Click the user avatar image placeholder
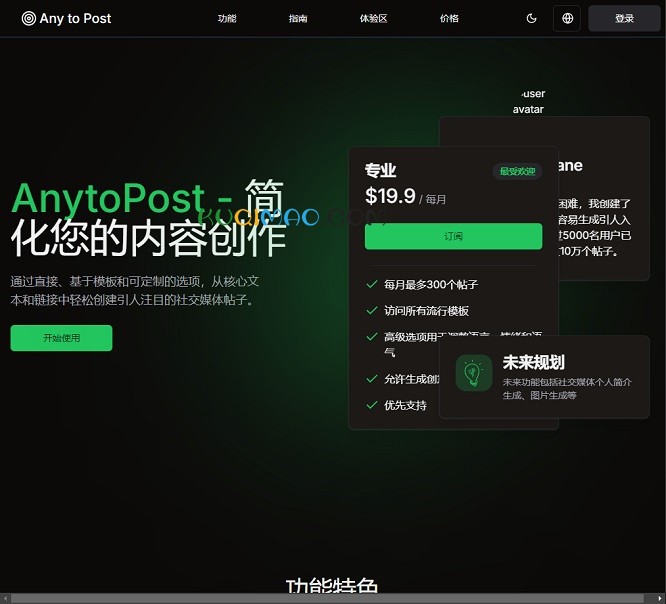The height and width of the screenshot is (604, 666). [528, 101]
